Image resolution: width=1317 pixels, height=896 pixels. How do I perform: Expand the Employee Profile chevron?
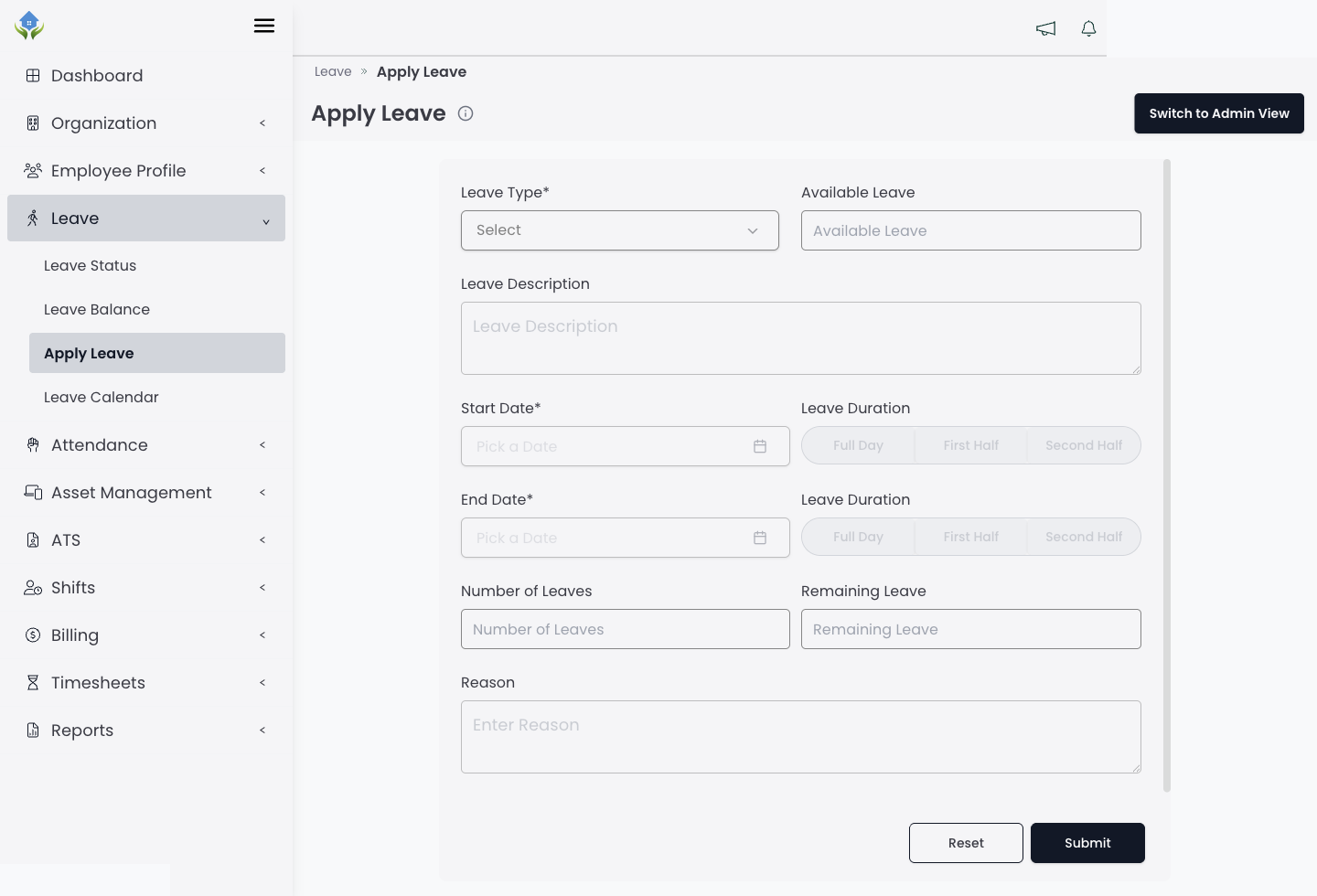tap(262, 171)
